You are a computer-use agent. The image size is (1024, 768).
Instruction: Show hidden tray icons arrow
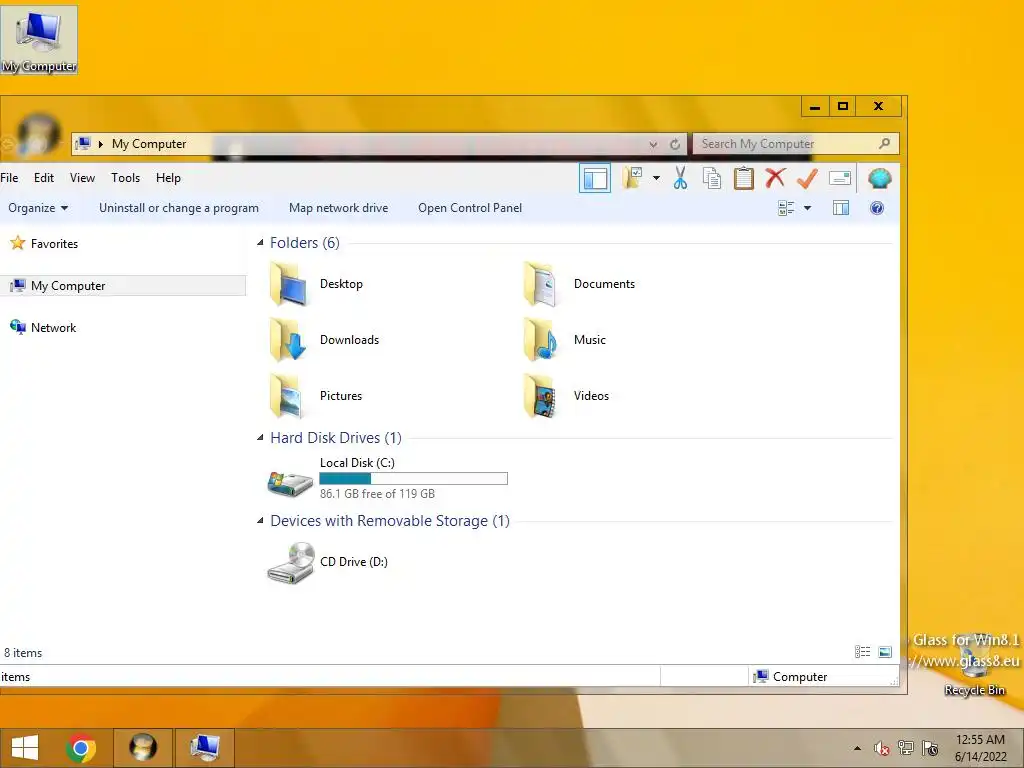click(x=857, y=748)
